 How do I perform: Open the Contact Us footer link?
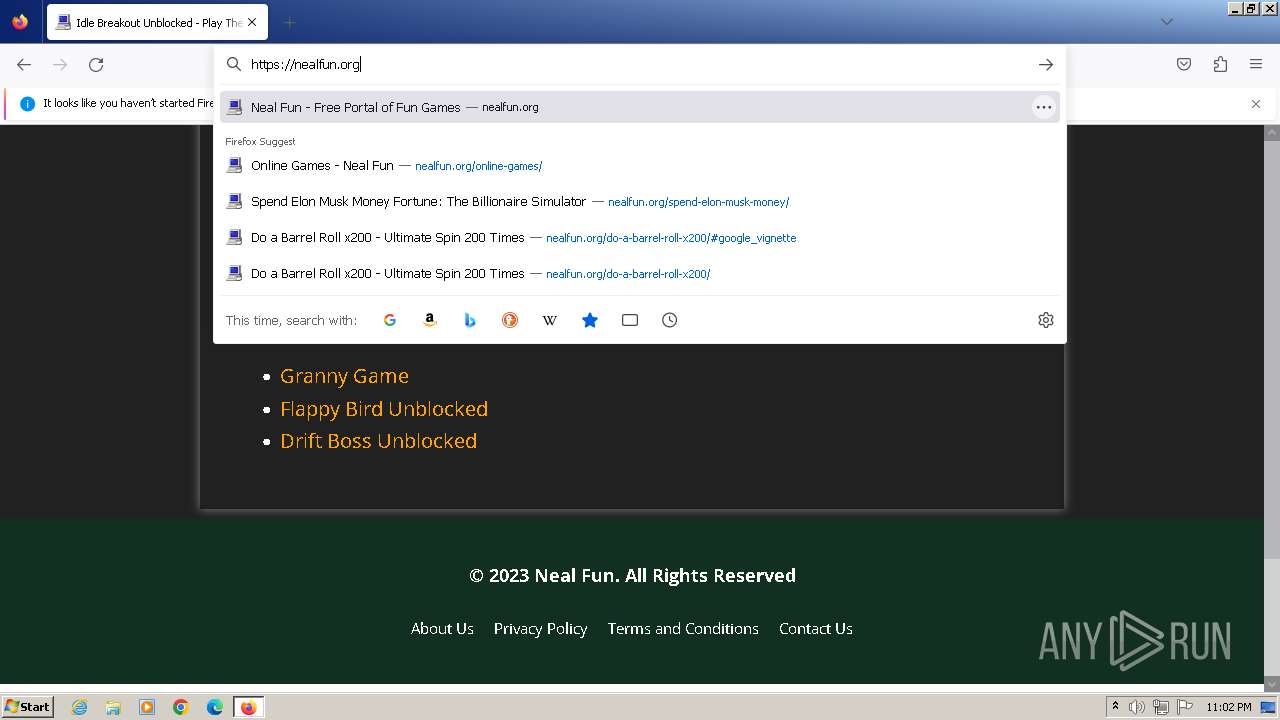pyautogui.click(x=816, y=628)
